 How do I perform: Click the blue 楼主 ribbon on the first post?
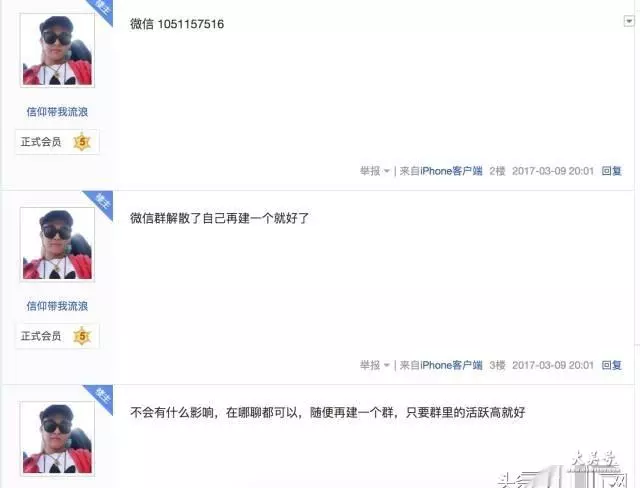[x=102, y=8]
